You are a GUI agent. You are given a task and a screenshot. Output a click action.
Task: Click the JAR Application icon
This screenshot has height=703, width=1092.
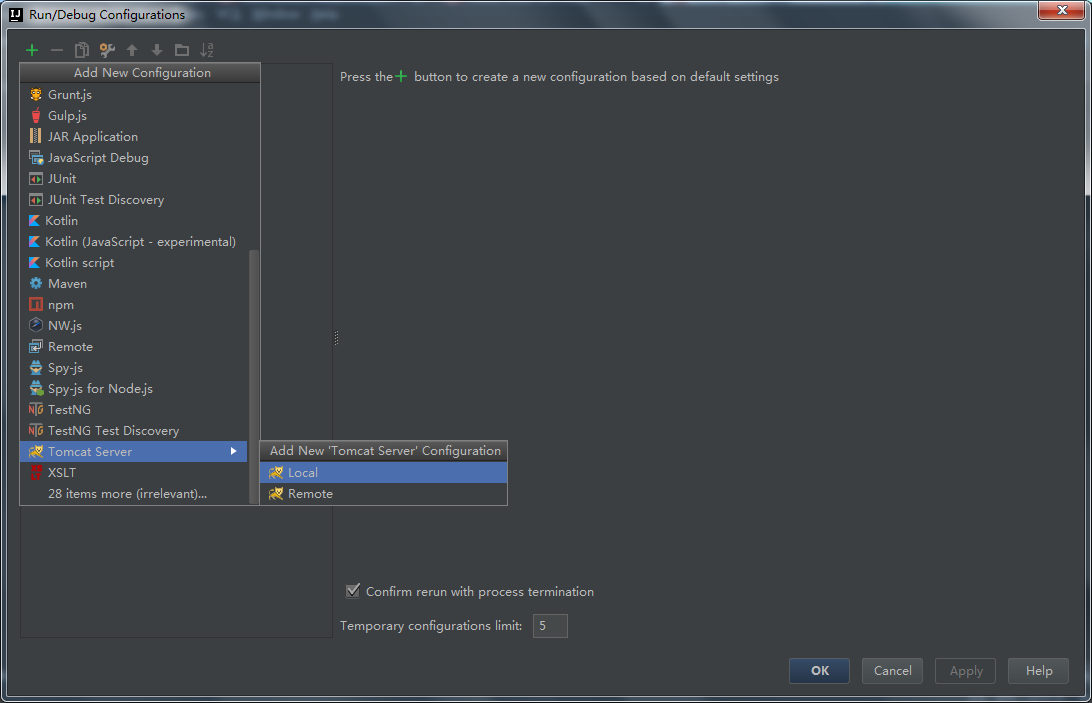[x=36, y=137]
